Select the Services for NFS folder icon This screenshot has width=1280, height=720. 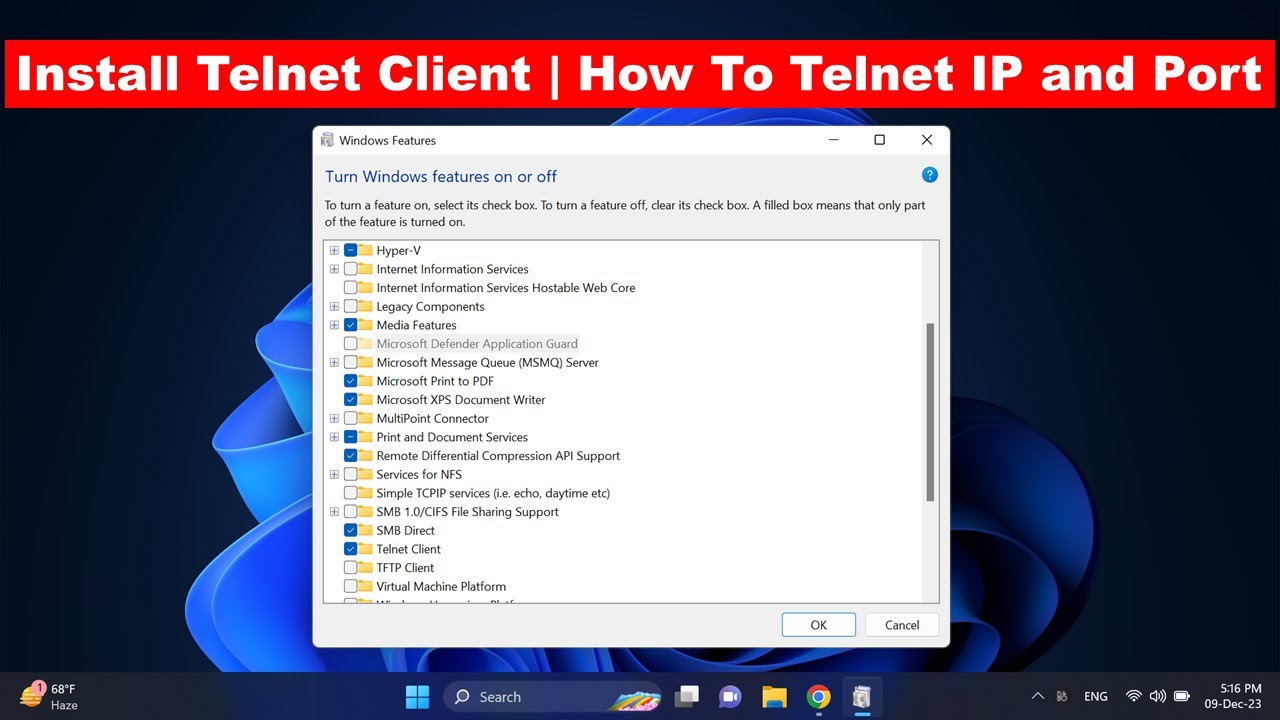[365, 475]
